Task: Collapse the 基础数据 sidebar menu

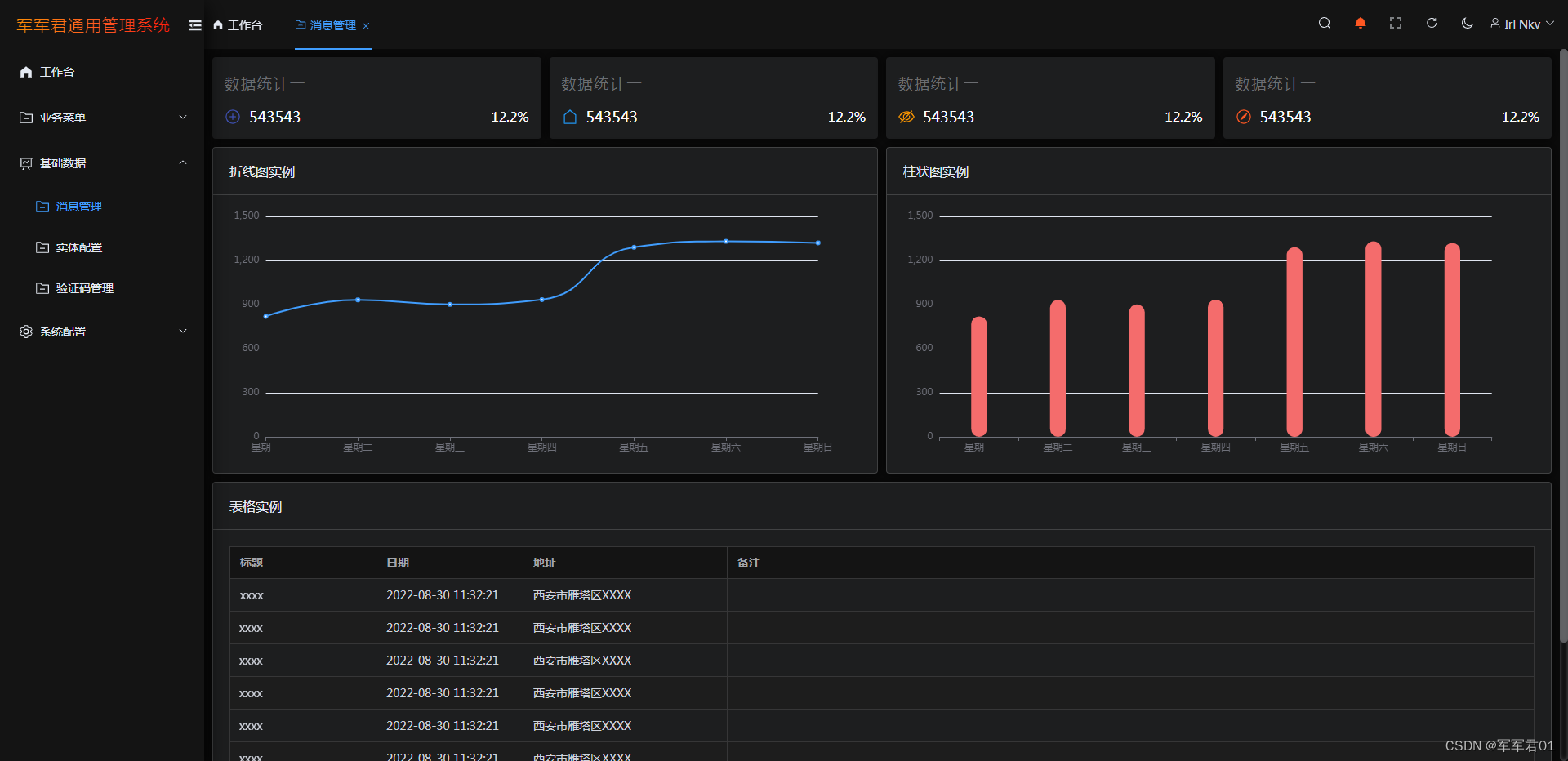Action: coord(102,163)
